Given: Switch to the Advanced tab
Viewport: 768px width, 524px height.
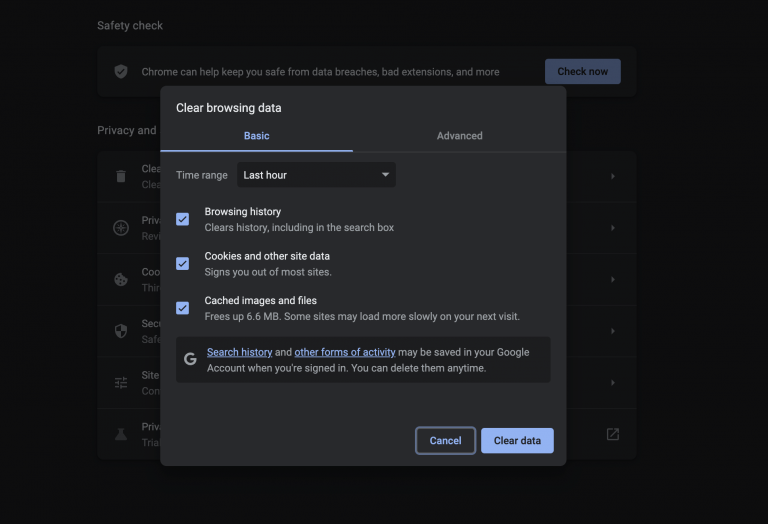Looking at the screenshot, I should pos(459,136).
